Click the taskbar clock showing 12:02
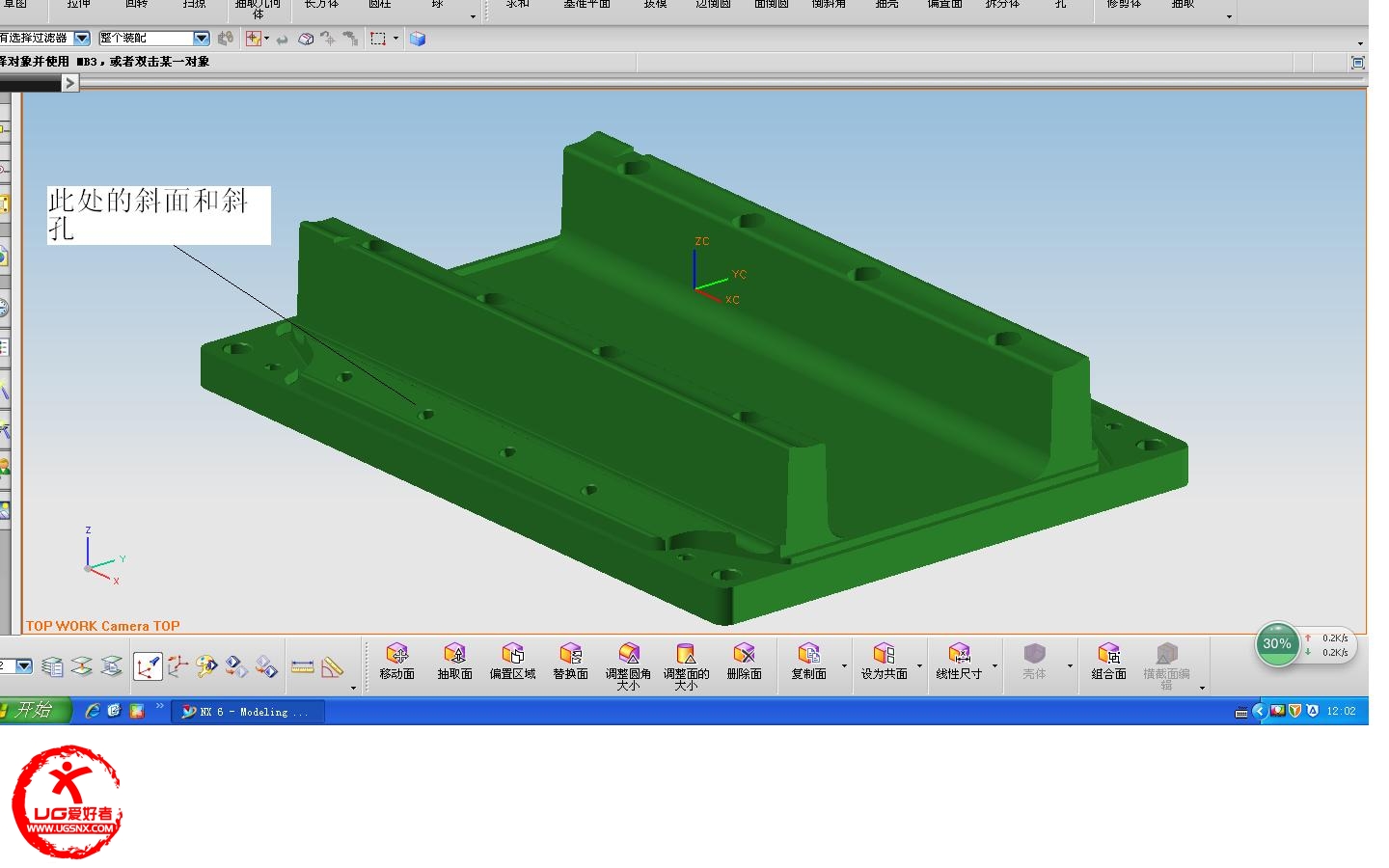The width and height of the screenshot is (1389, 868). click(x=1341, y=711)
